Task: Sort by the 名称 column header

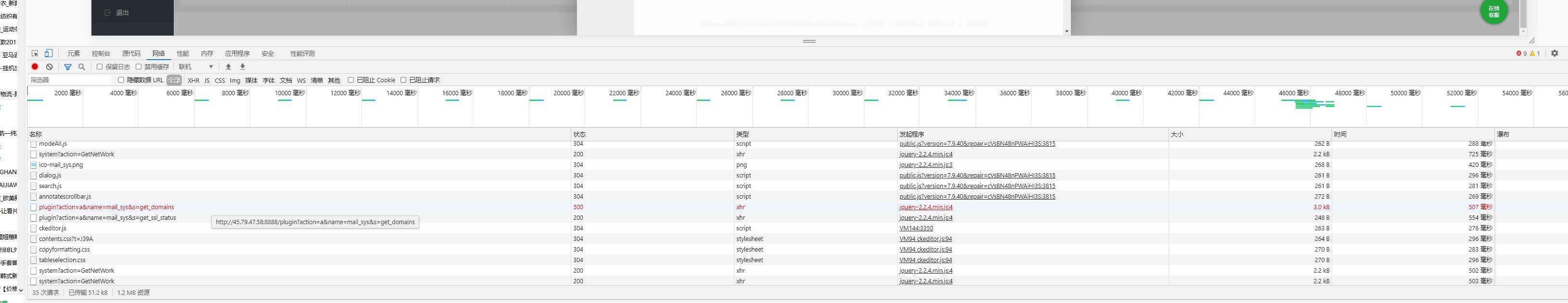Action: [299, 134]
